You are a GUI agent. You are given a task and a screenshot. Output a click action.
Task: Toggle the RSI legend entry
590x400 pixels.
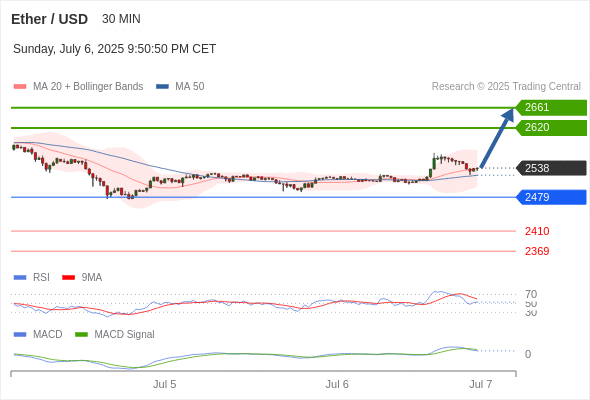pos(41,277)
